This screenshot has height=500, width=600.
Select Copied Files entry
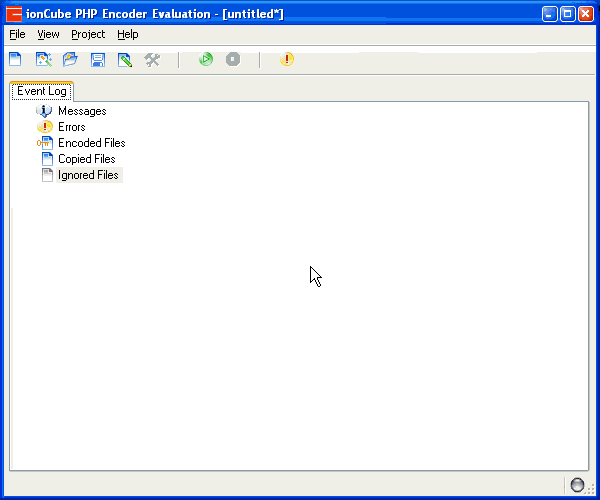pyautogui.click(x=86, y=159)
